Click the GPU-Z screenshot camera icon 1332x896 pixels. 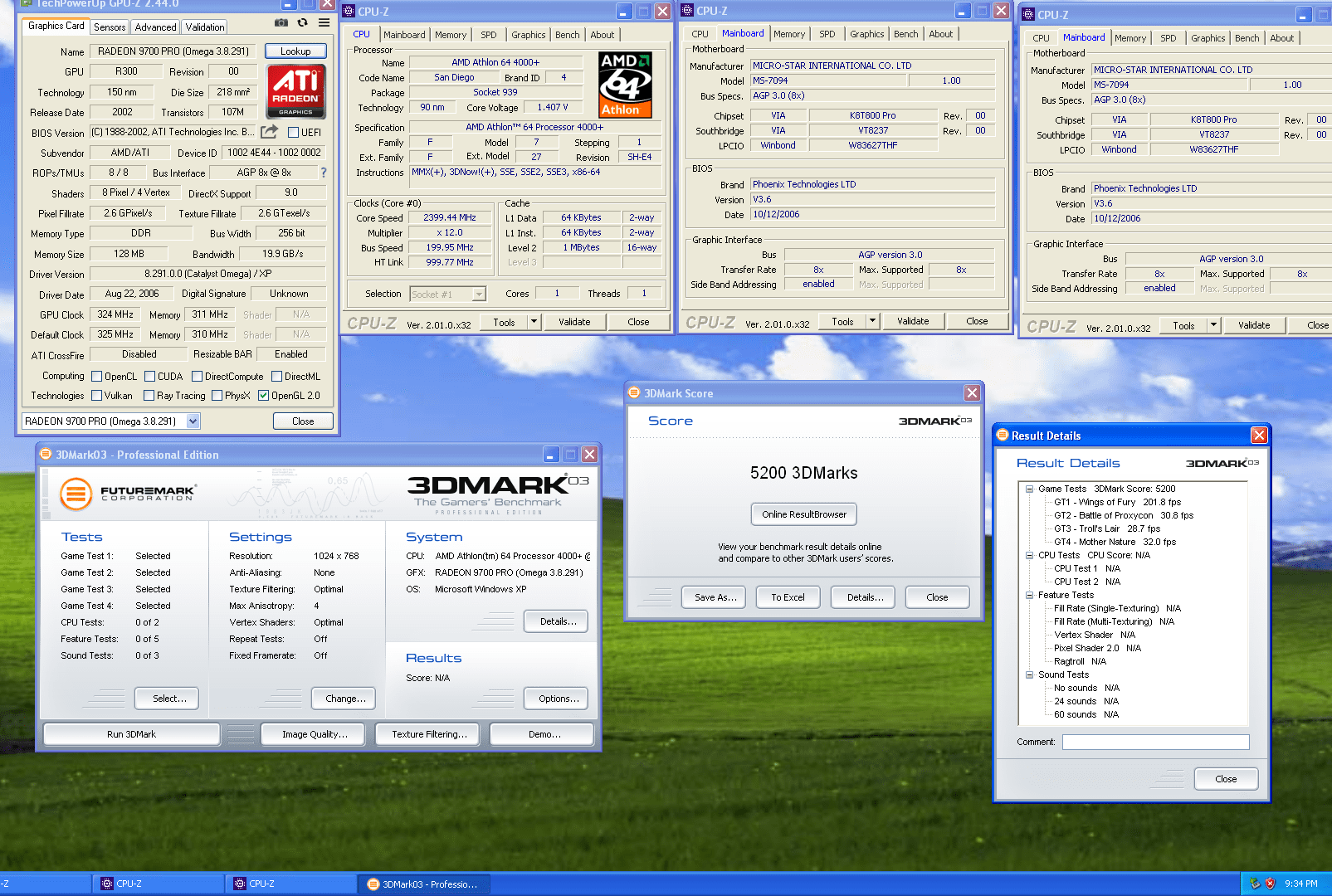click(281, 23)
